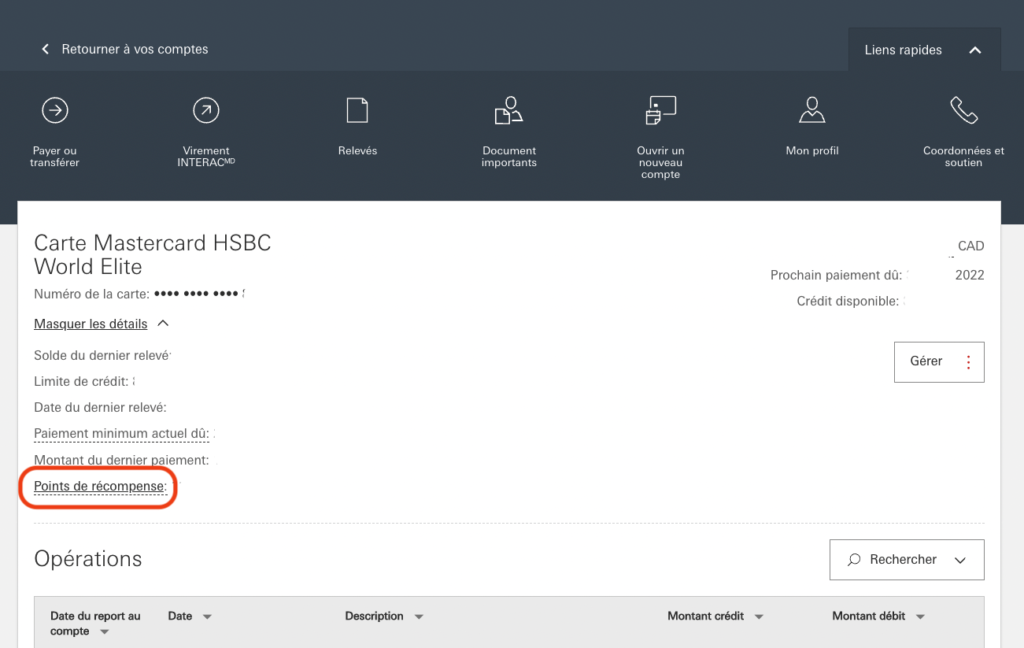Select the Ouvrir un nouveau compte icon
This screenshot has width=1024, height=648.
click(660, 110)
